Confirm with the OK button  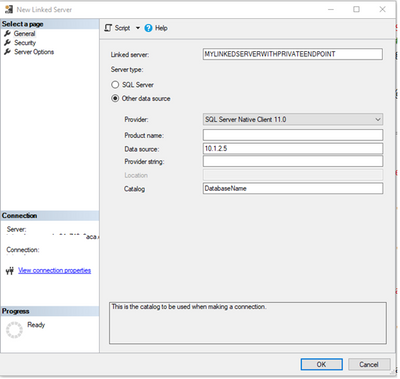321,364
